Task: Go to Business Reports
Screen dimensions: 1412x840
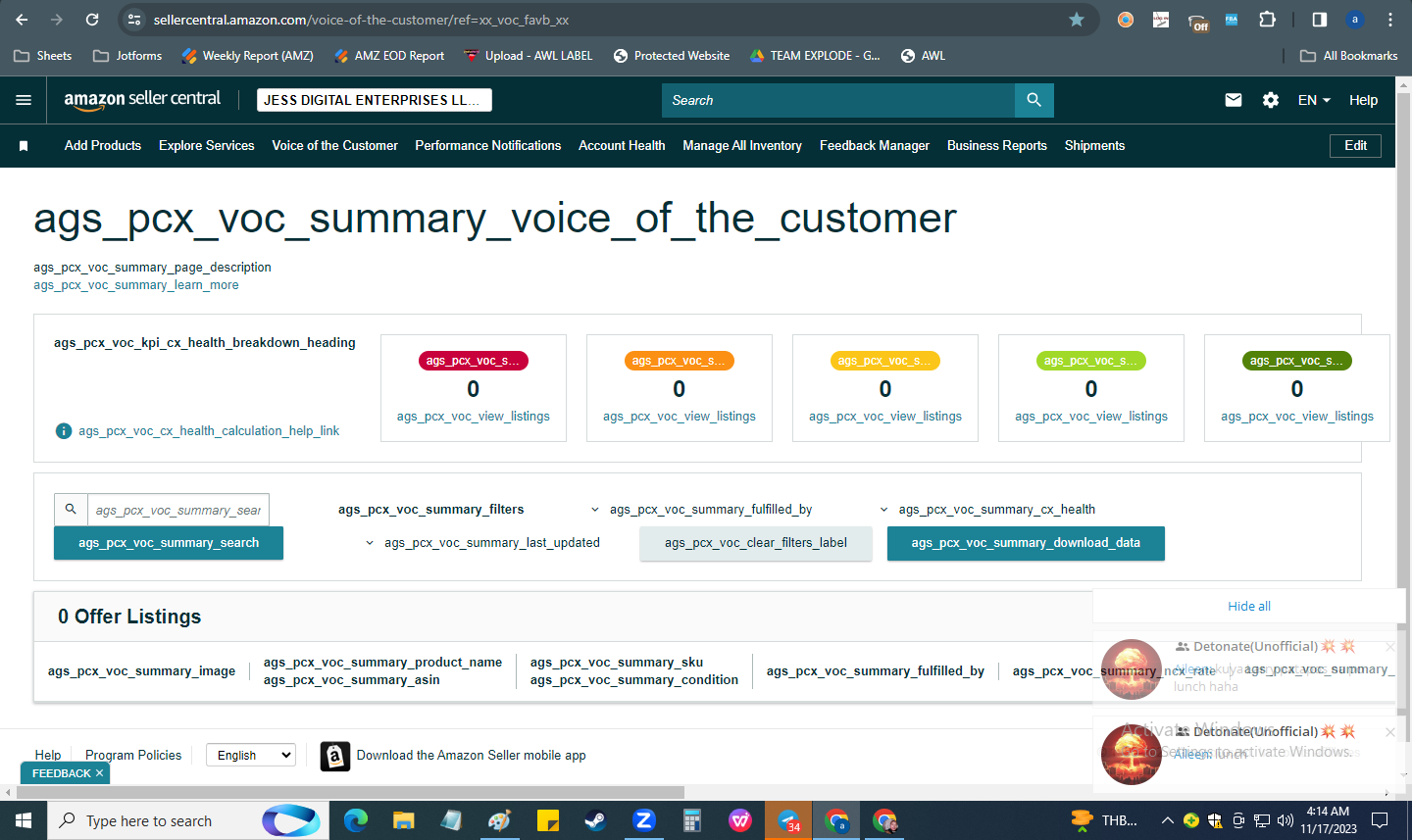Action: 997,146
